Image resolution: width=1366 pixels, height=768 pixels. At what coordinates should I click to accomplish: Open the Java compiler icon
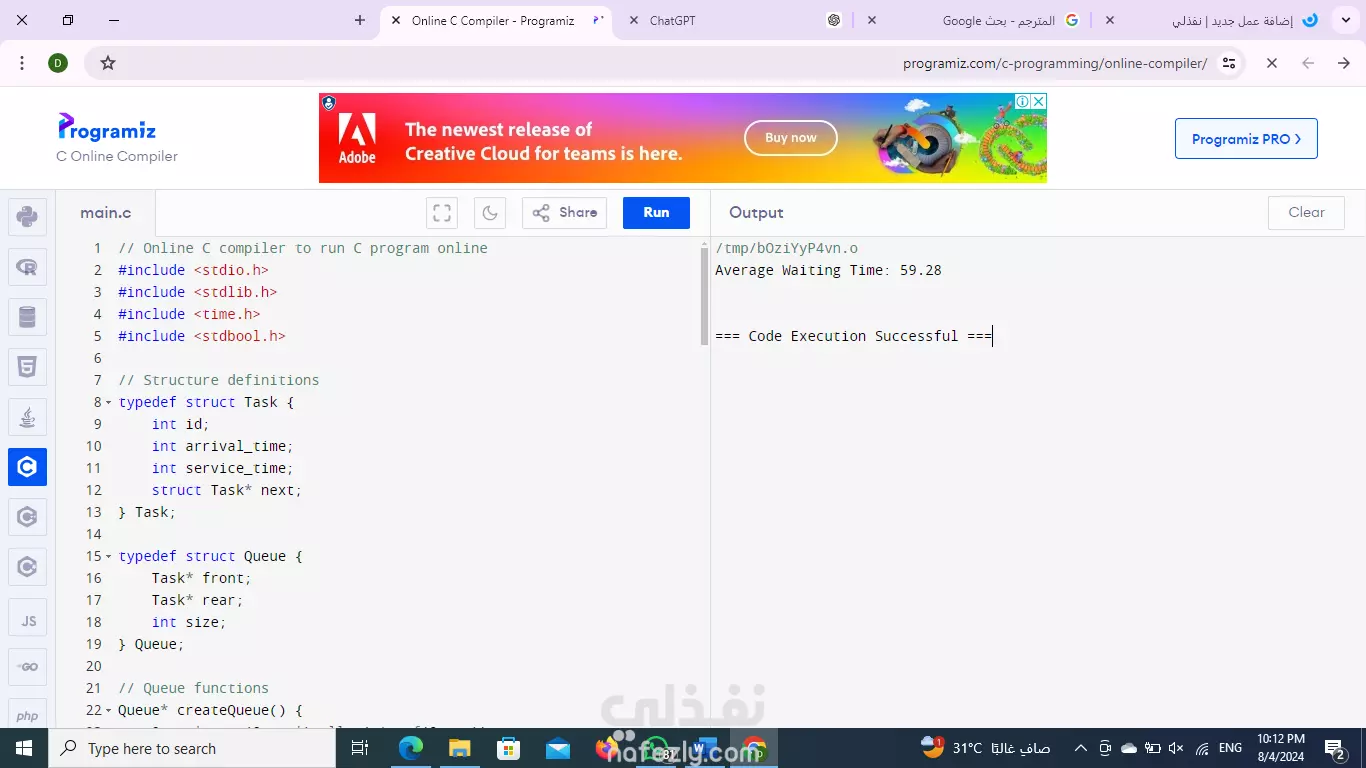tap(27, 417)
